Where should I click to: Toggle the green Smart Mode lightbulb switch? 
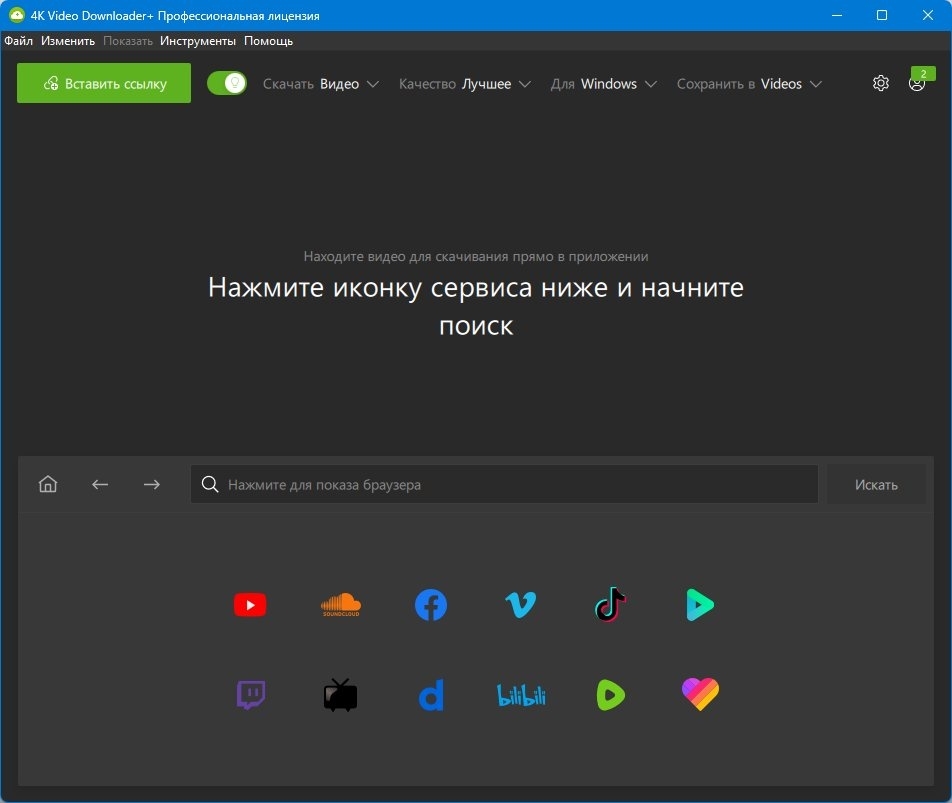(227, 83)
